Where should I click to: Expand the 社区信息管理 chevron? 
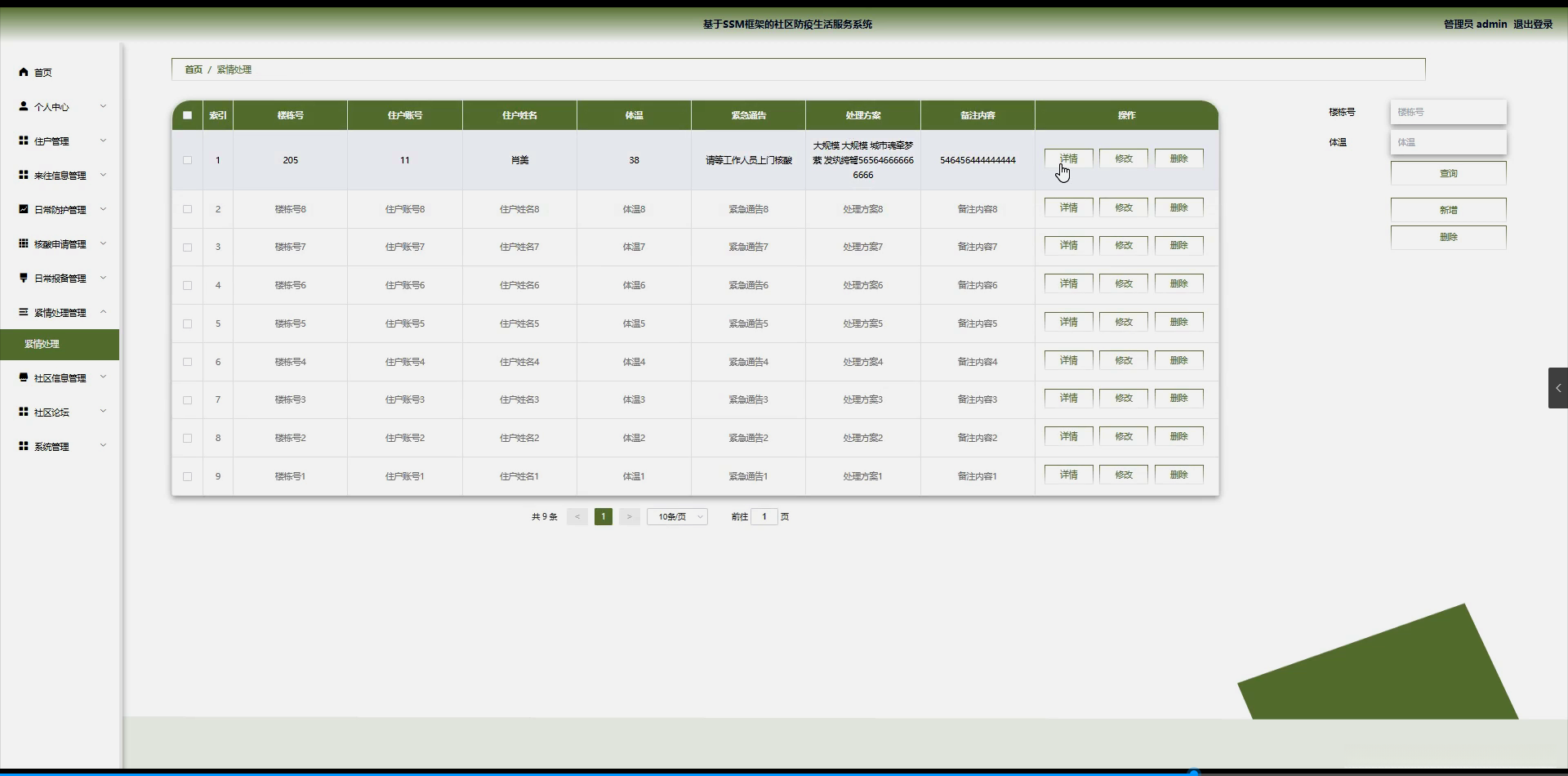[103, 377]
